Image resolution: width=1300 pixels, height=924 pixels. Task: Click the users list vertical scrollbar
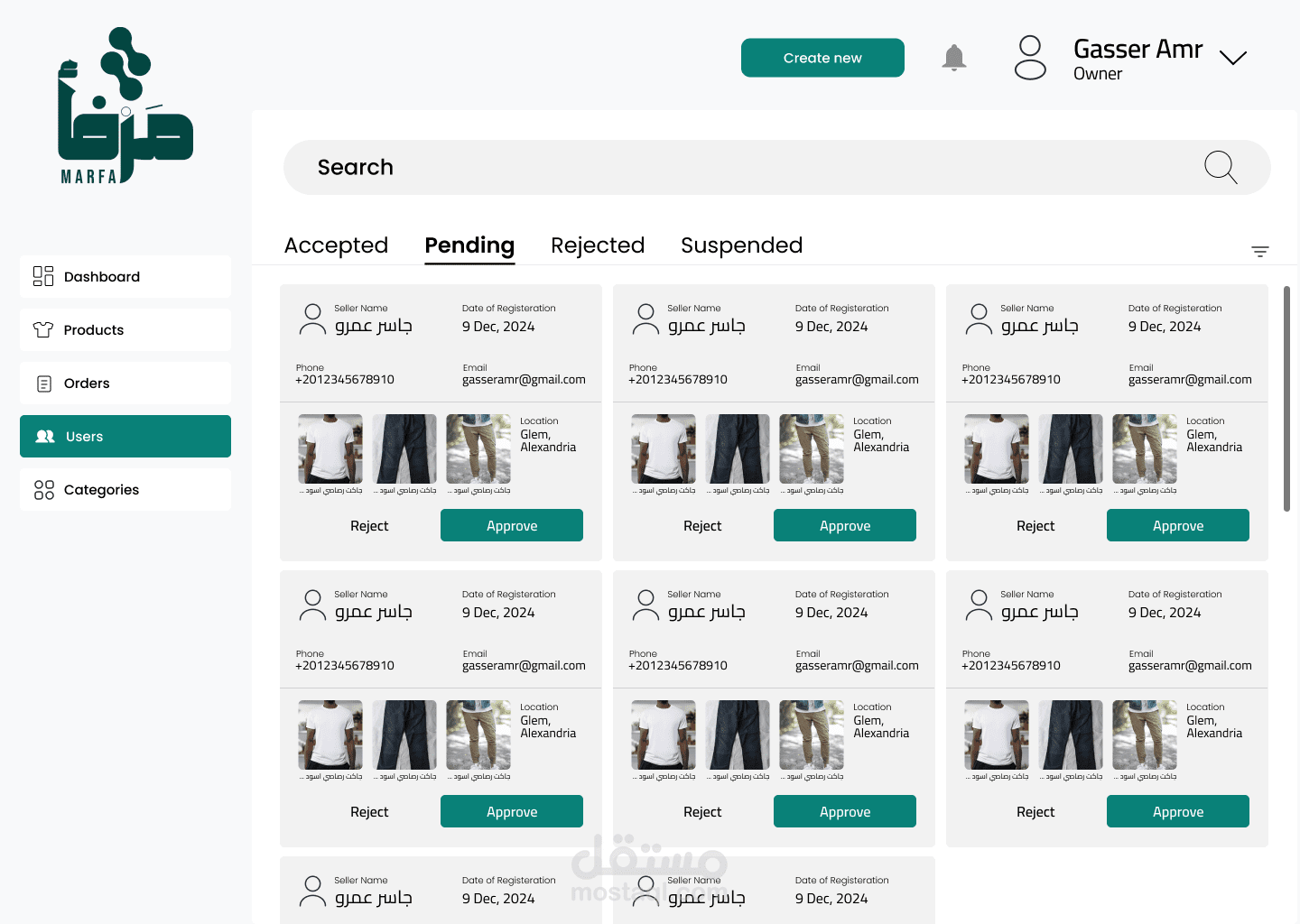1286,399
